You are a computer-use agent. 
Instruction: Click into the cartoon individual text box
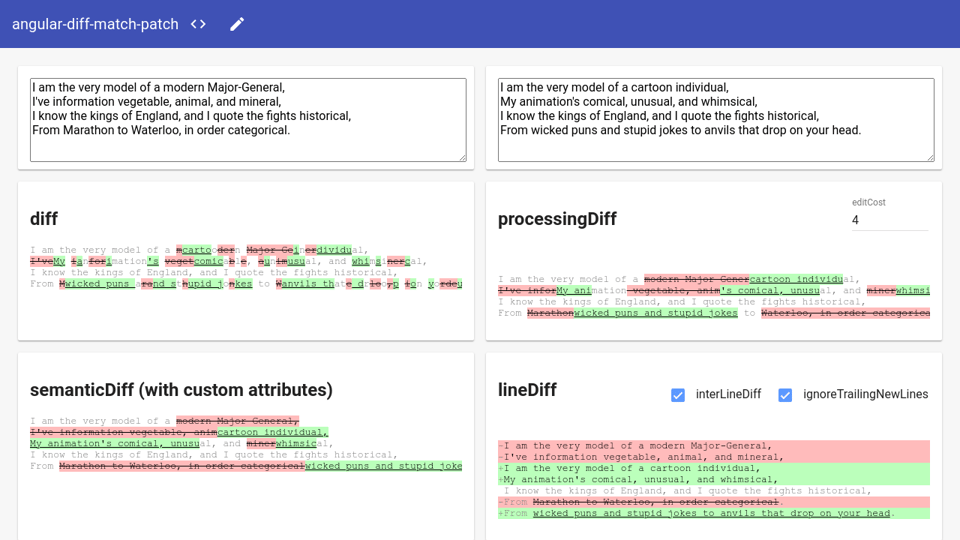[716, 119]
